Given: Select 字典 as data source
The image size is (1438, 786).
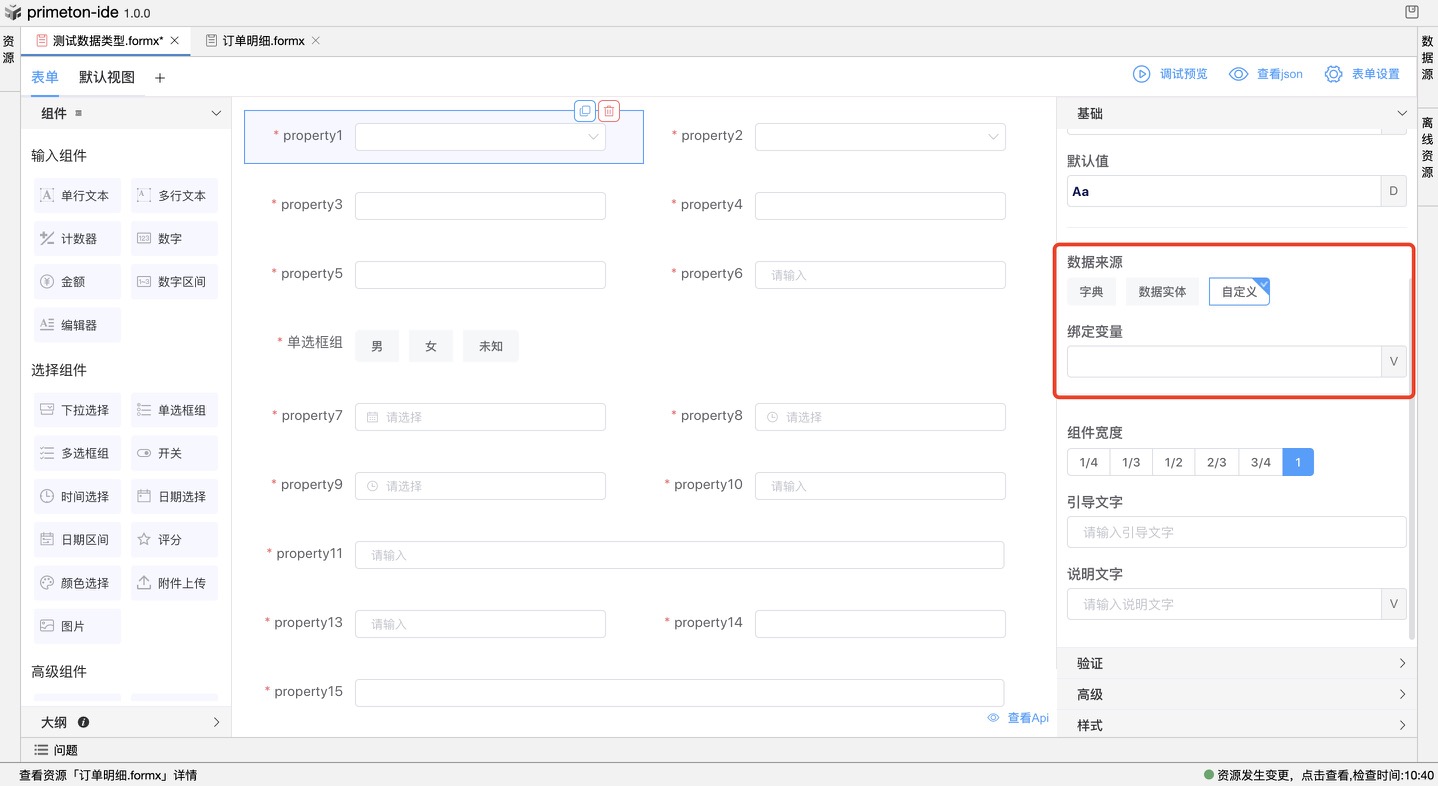Looking at the screenshot, I should (1091, 292).
